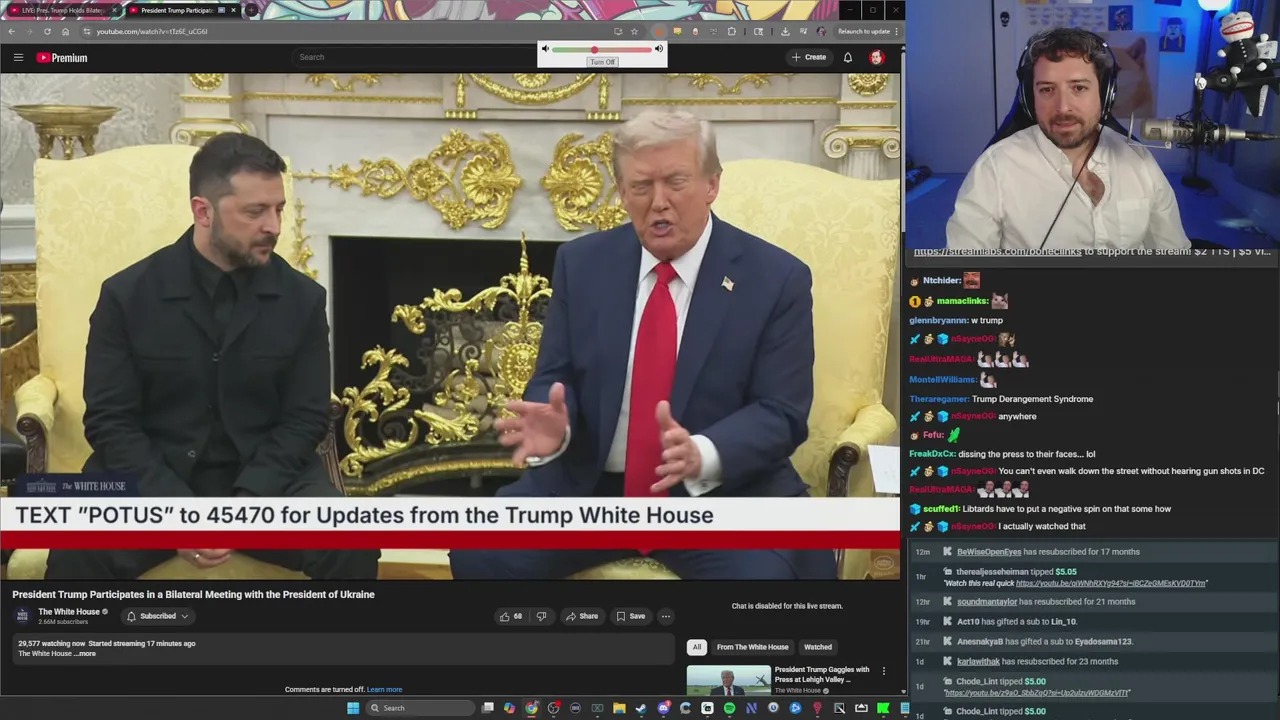
Task: Click the orange volume extension icon
Action: pyautogui.click(x=659, y=31)
